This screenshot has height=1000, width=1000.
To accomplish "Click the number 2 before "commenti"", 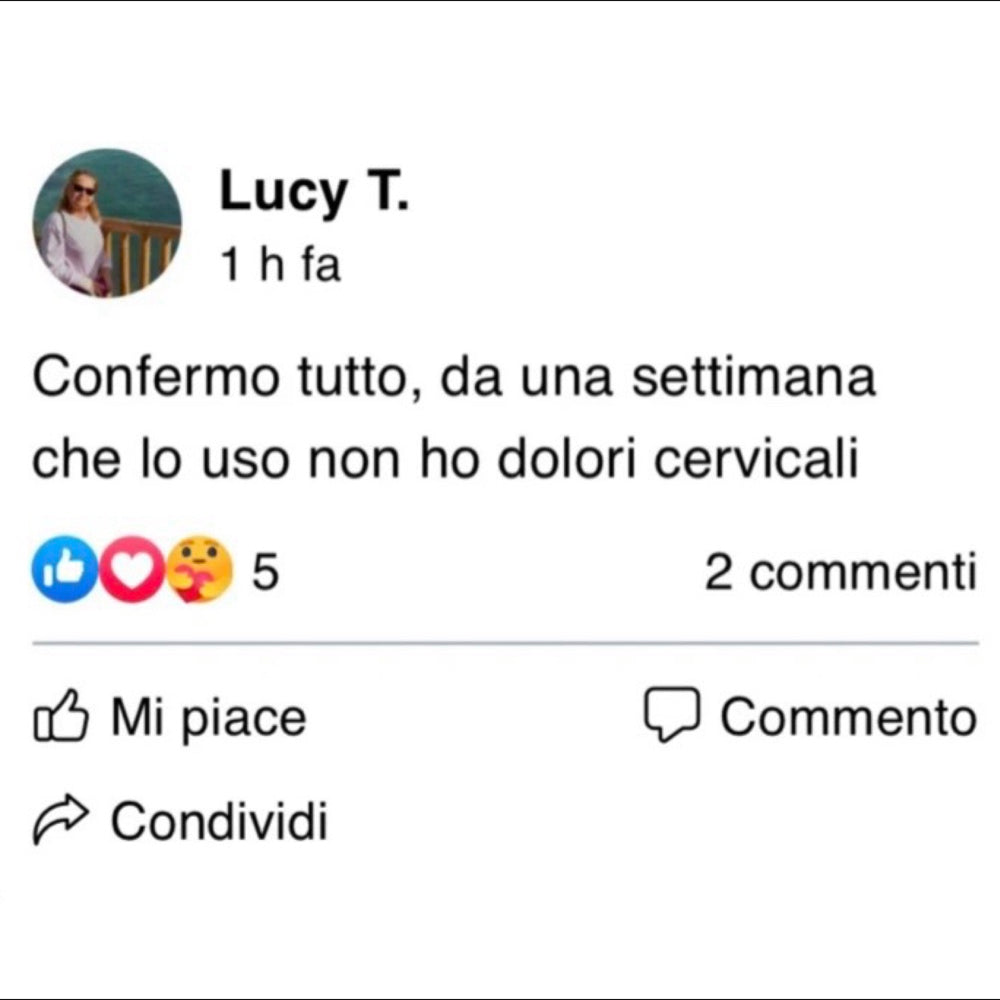I will click(718, 573).
